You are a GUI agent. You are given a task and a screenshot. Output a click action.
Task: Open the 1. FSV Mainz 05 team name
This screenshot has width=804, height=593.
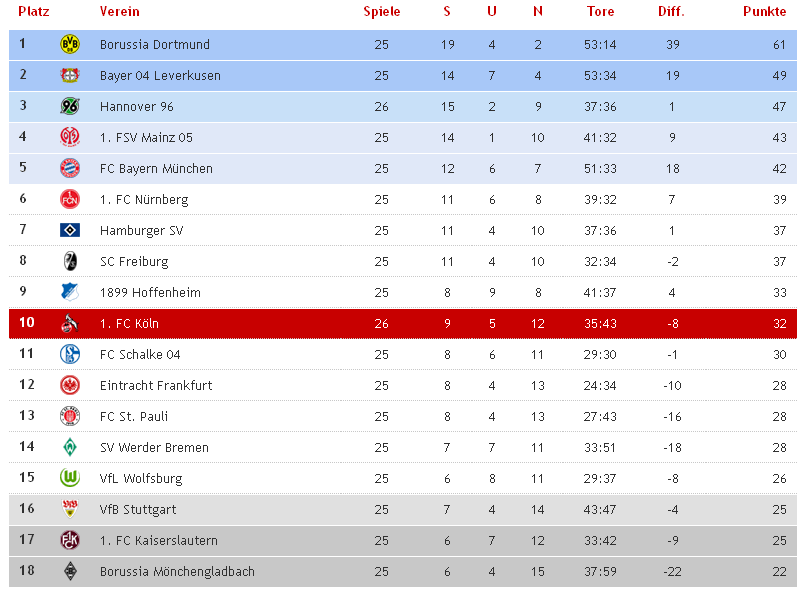[146, 137]
